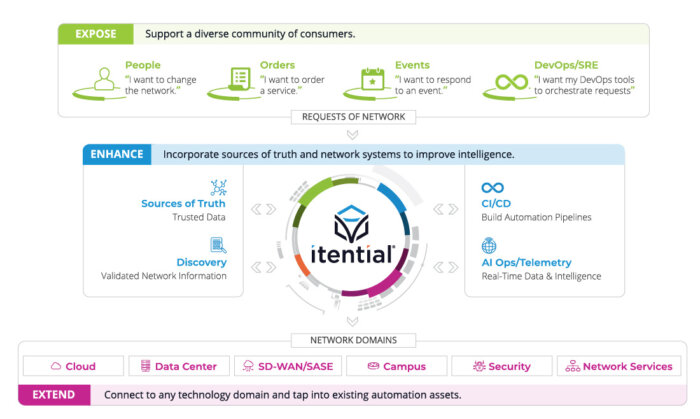Open the SD-WAN/SASE domain box
Viewport: 700px width, 419px height.
288,366
